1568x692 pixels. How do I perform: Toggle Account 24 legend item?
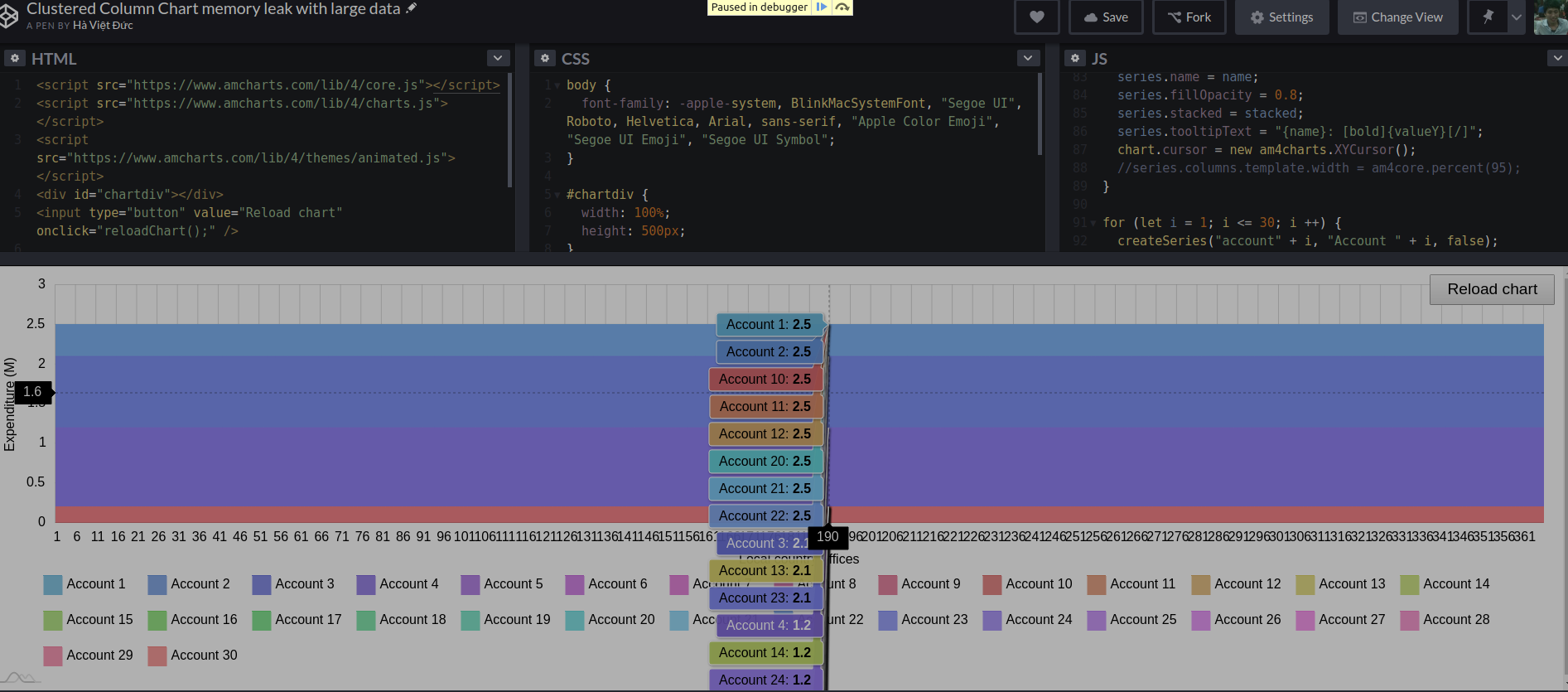pos(1027,620)
